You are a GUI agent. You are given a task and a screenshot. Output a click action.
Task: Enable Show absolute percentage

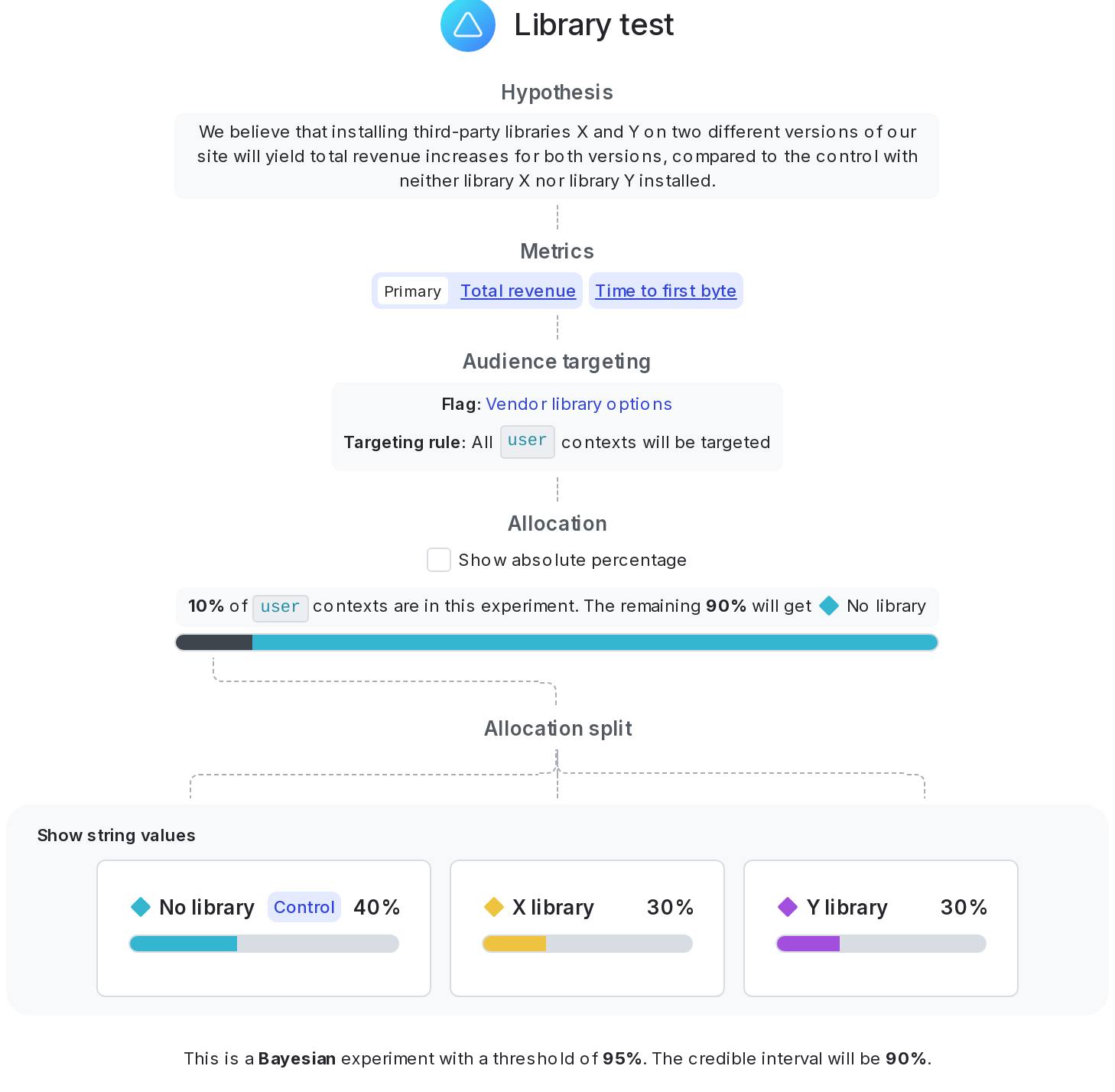(439, 560)
